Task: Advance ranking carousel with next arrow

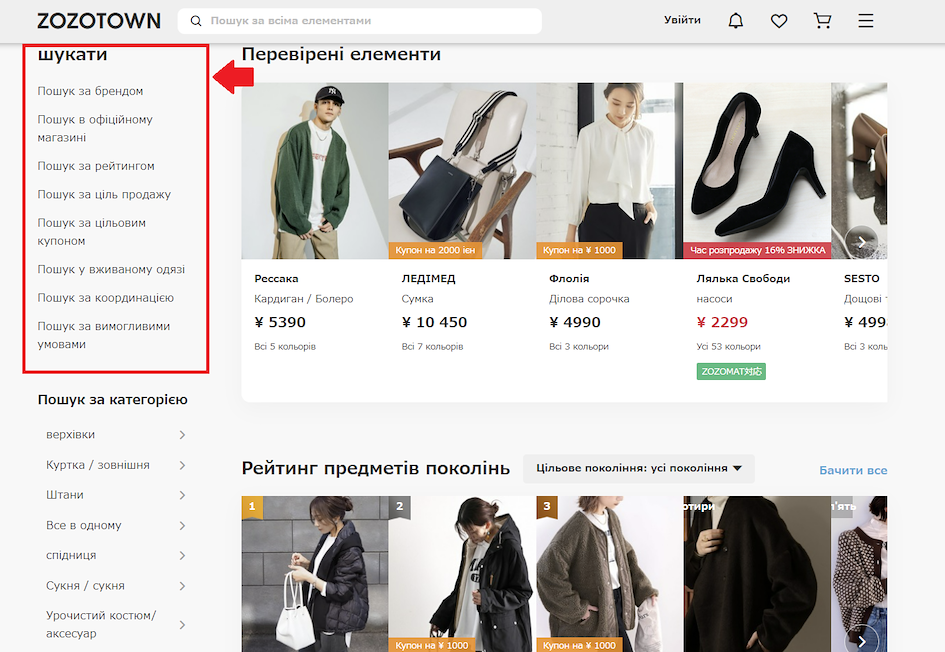Action: click(862, 641)
